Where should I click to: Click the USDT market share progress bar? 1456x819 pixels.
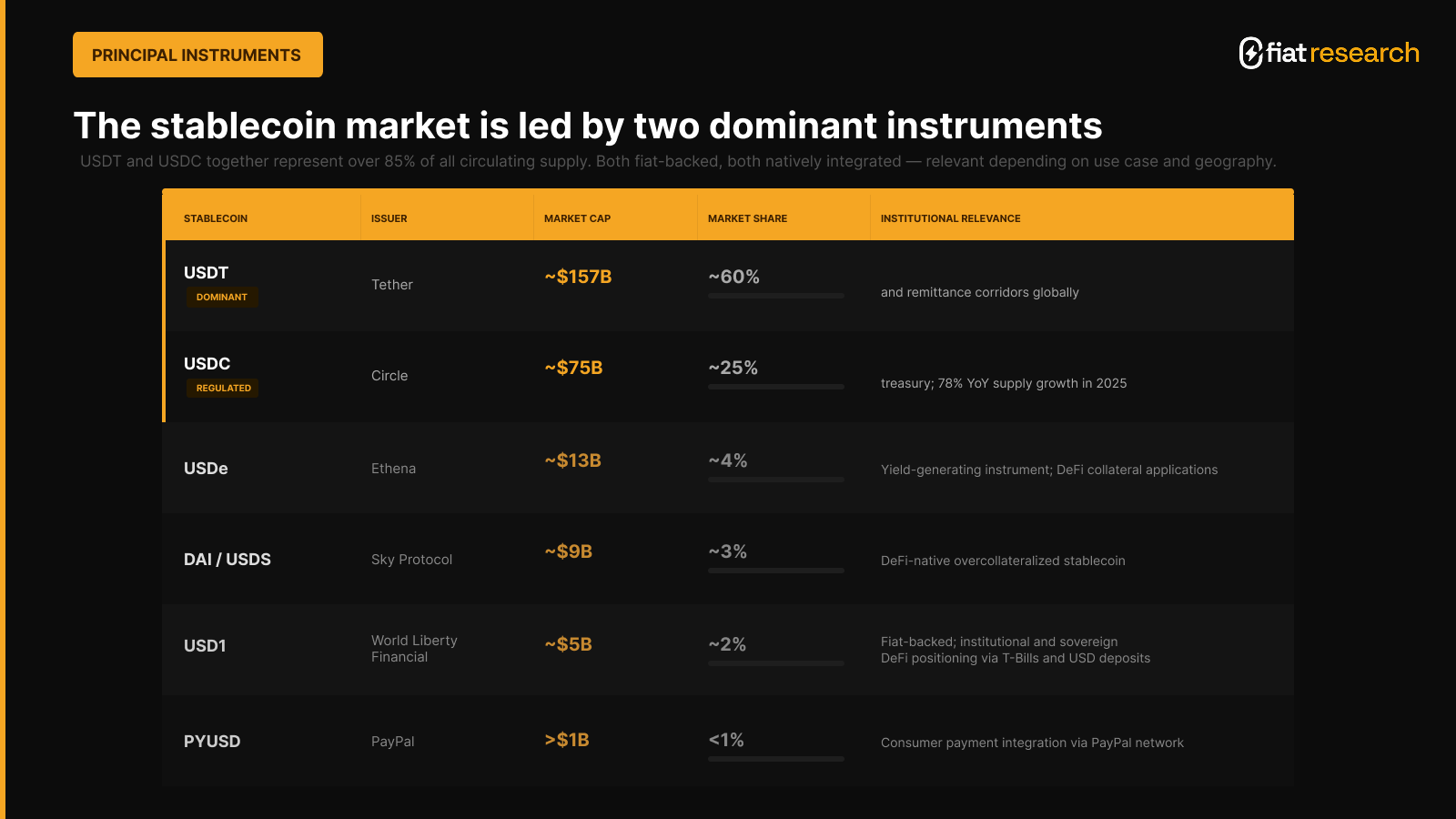click(x=776, y=296)
